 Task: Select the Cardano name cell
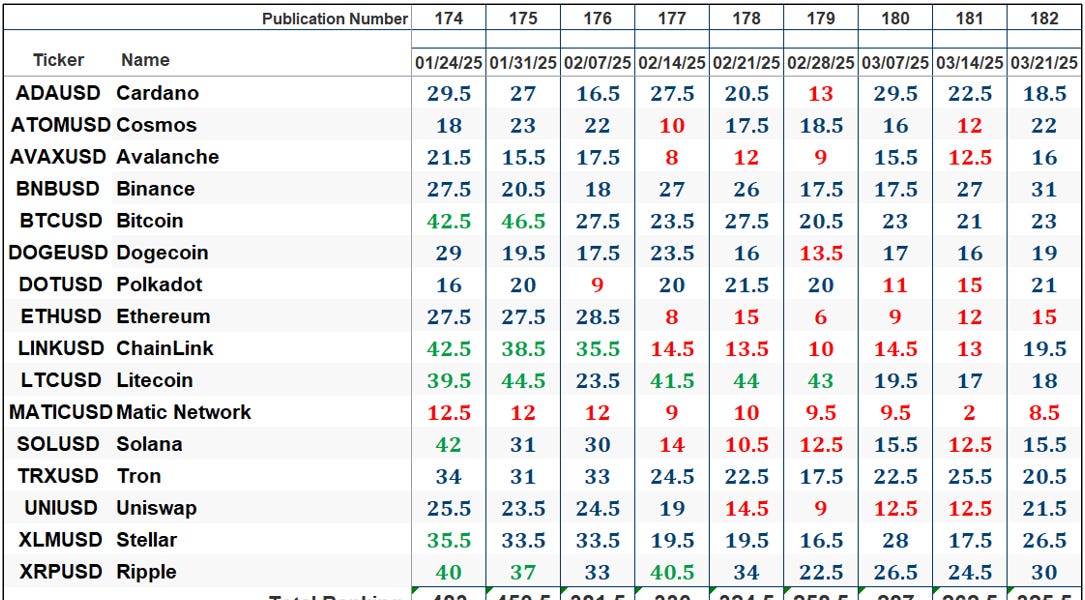point(157,93)
